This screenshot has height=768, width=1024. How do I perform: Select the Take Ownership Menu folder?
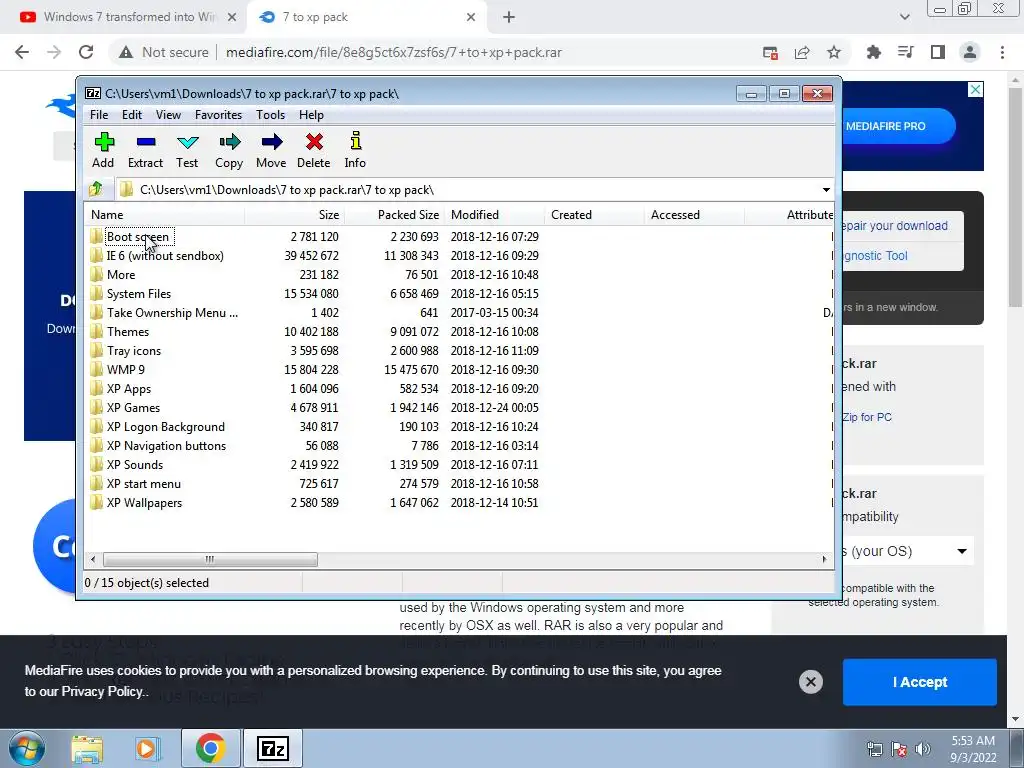172,313
